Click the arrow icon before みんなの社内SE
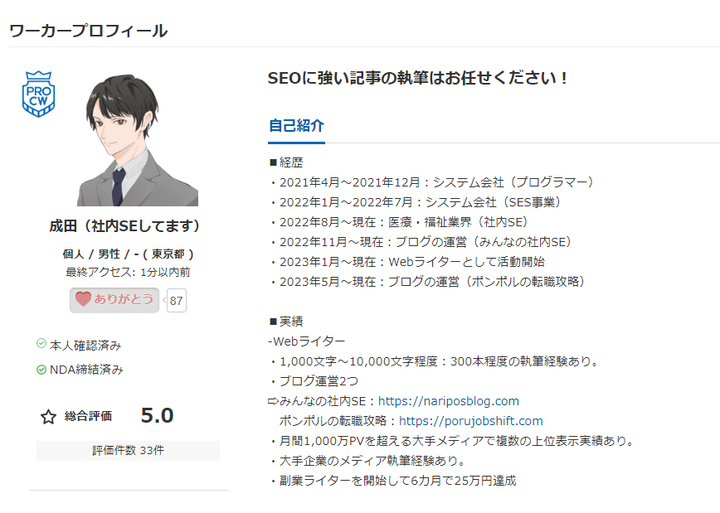Image resolution: width=720 pixels, height=513 pixels. 273,401
